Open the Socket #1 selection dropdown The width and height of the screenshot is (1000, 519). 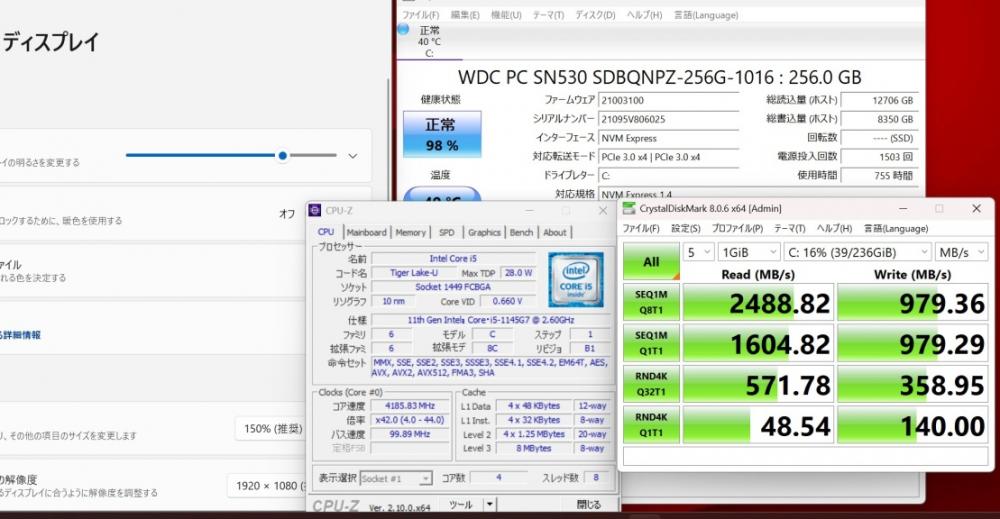pos(396,478)
